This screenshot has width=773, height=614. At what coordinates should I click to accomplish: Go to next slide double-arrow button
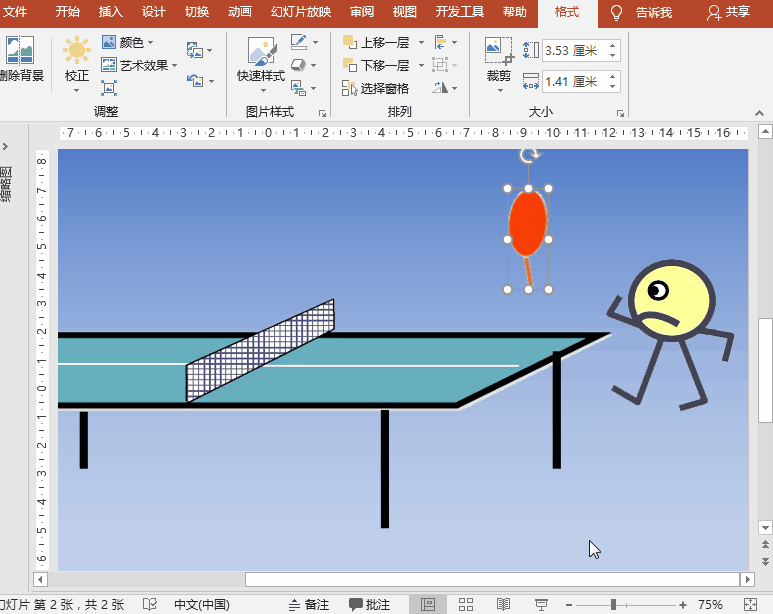(765, 562)
